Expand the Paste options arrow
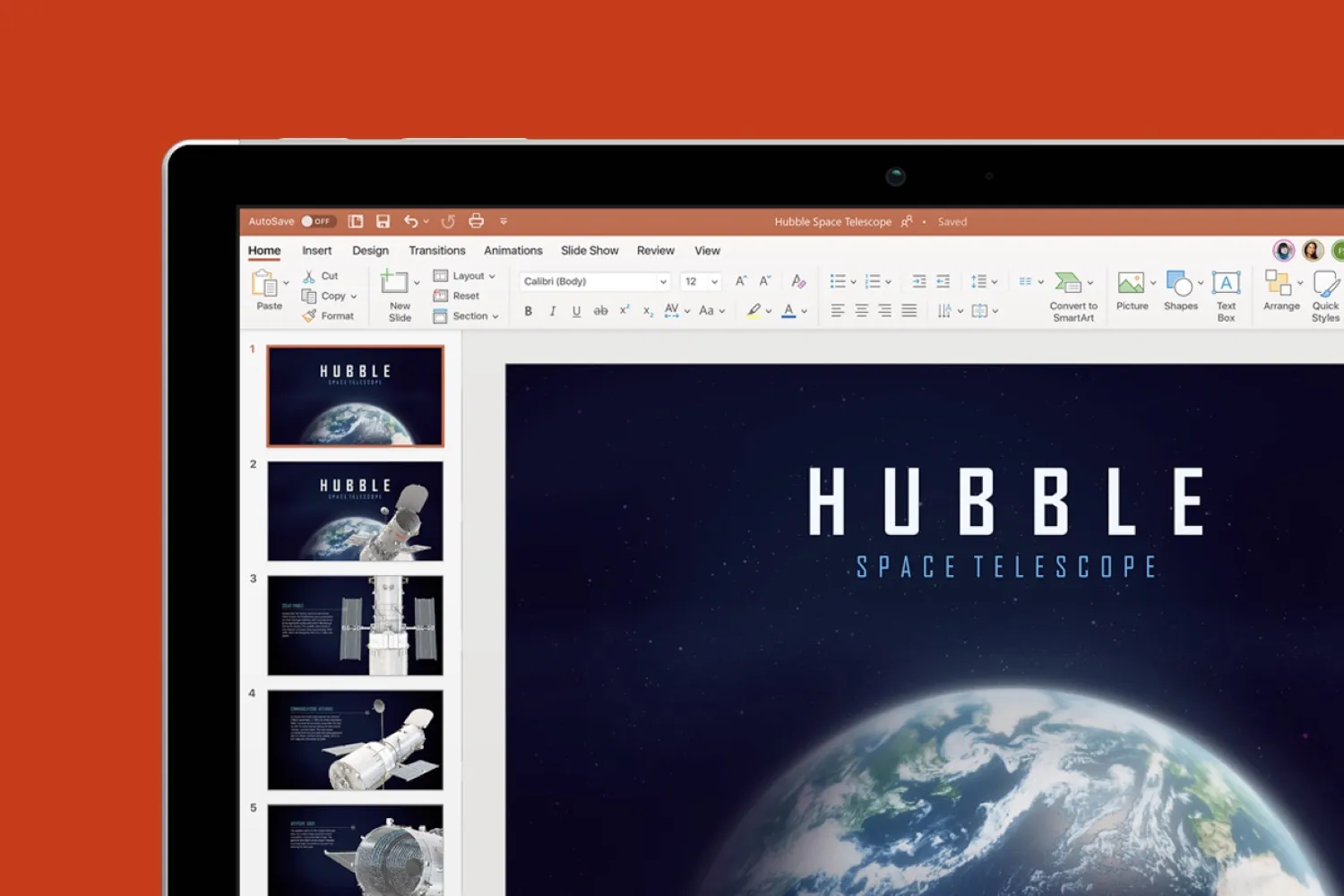Viewport: 1344px width, 896px height. (287, 283)
